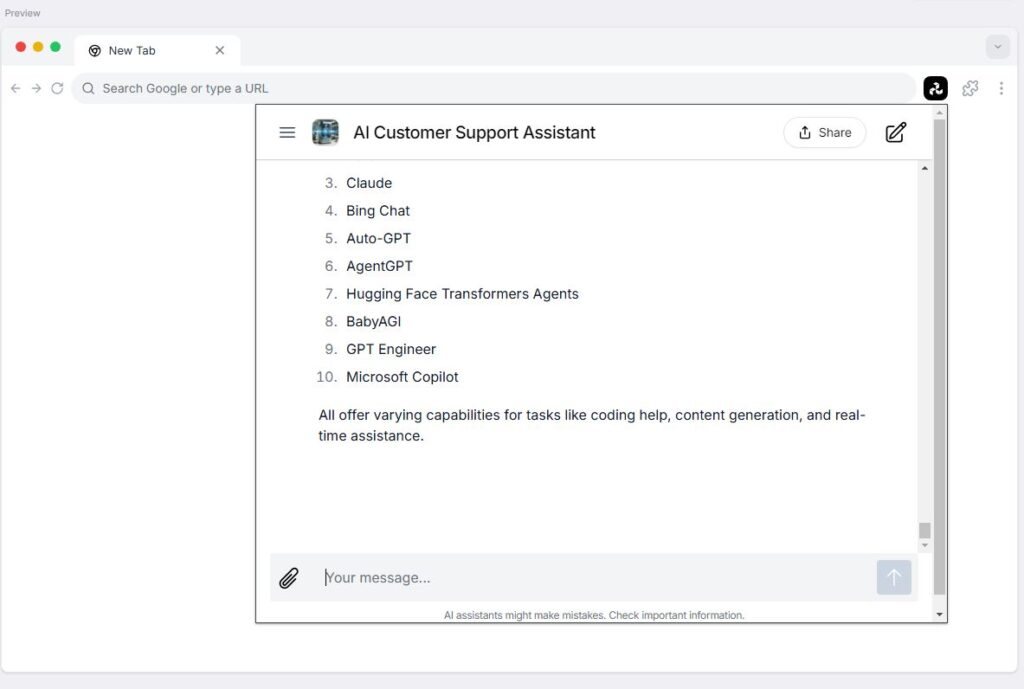Click the black assistant extension icon in toolbar
The width and height of the screenshot is (1024, 689).
935,88
